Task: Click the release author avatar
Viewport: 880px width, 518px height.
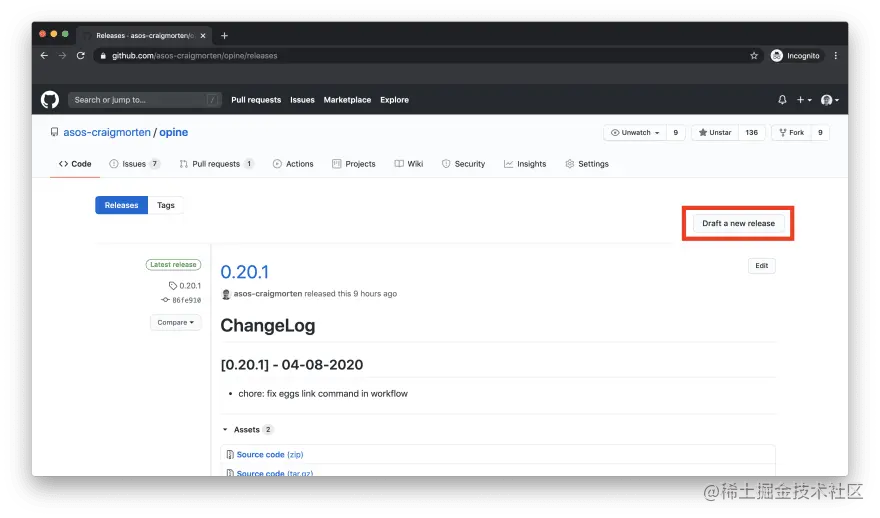Action: click(226, 294)
